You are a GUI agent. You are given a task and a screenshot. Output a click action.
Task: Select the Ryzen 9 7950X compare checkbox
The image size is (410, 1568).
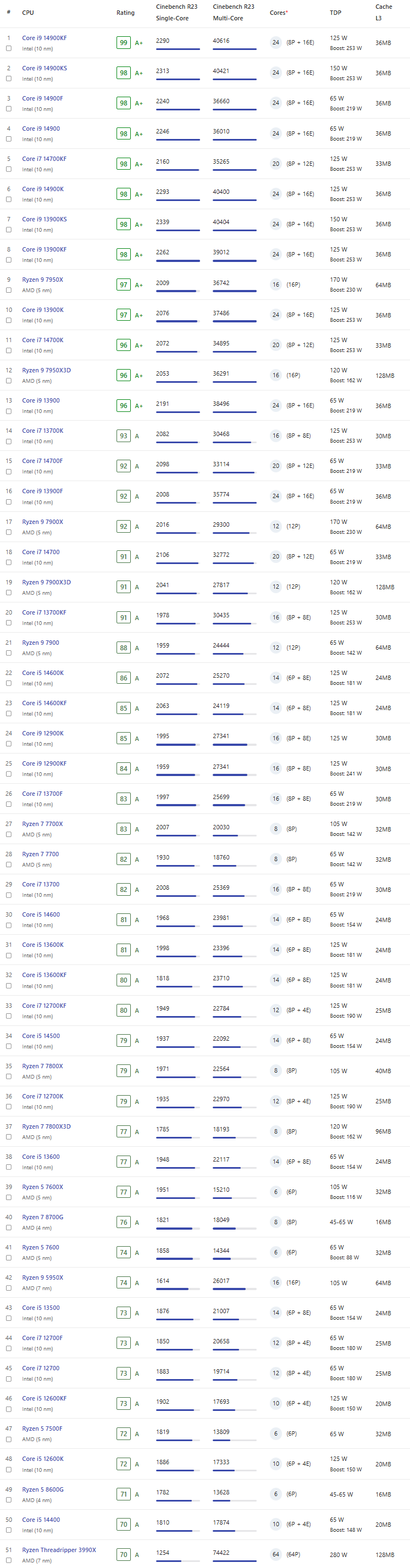[x=9, y=291]
